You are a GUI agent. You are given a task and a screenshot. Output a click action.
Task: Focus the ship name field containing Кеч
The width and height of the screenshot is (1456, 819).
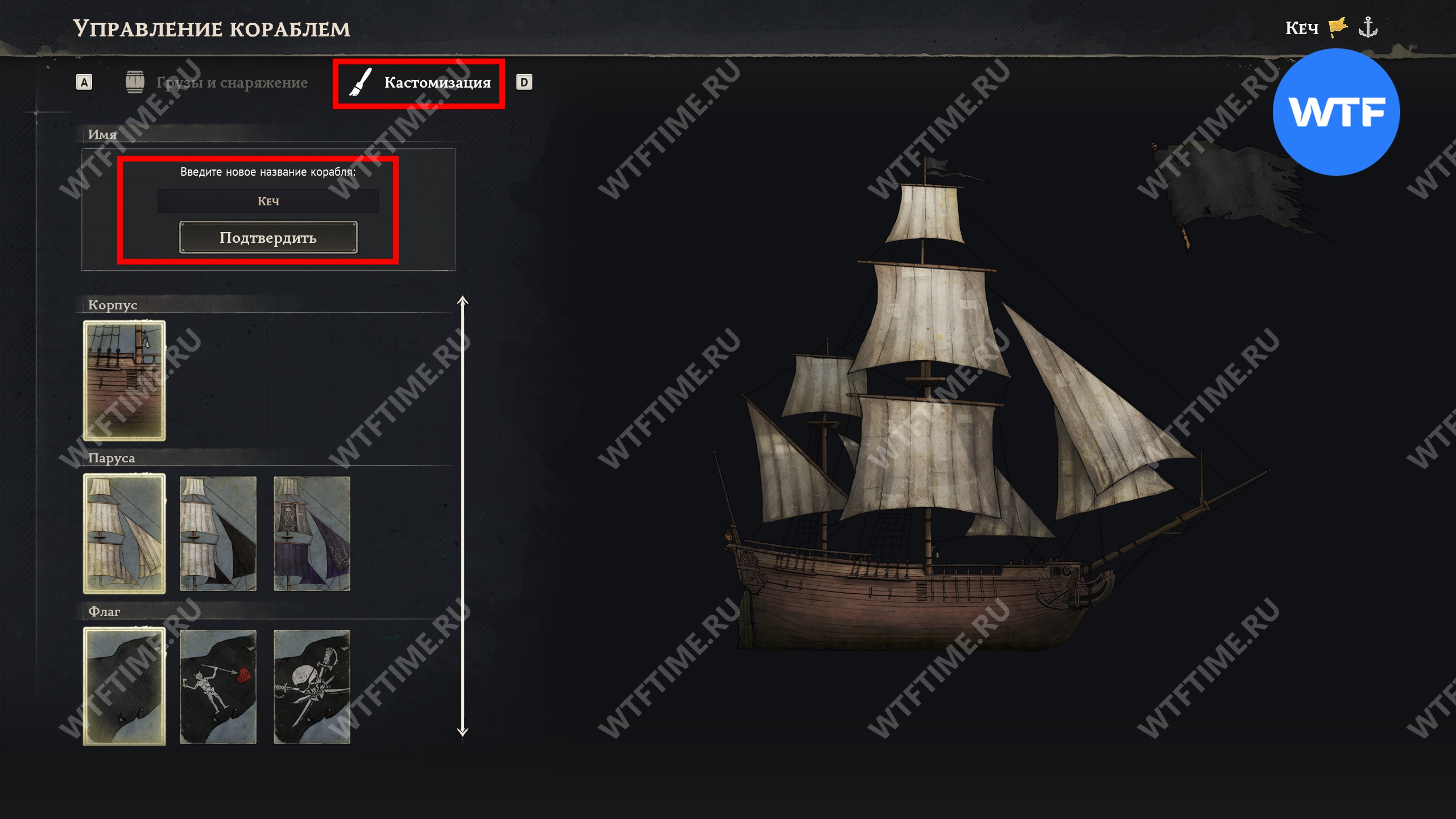click(268, 201)
